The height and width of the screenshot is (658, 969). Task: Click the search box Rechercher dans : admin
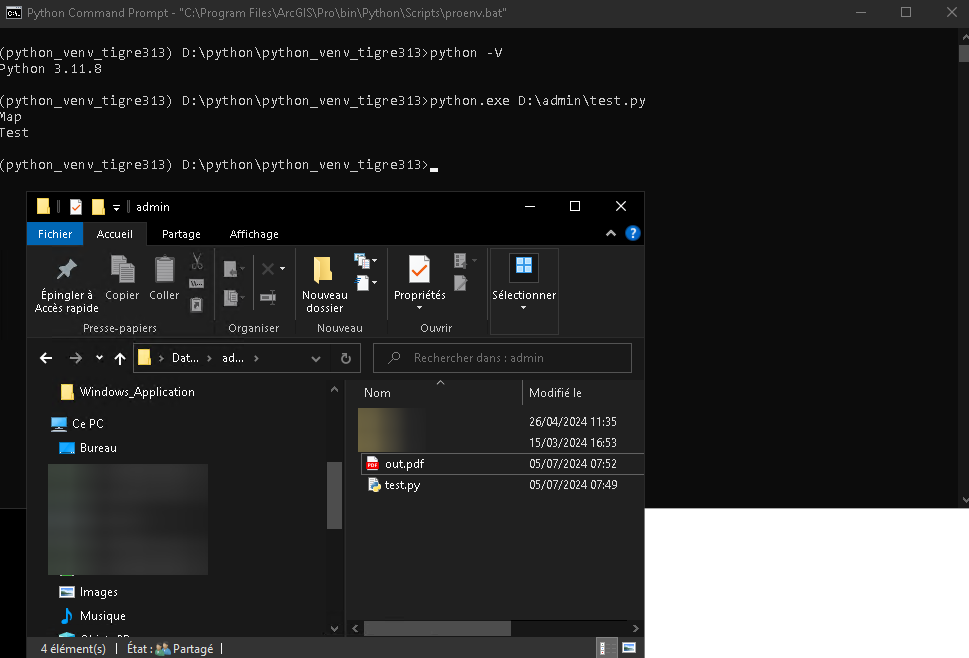coord(502,358)
